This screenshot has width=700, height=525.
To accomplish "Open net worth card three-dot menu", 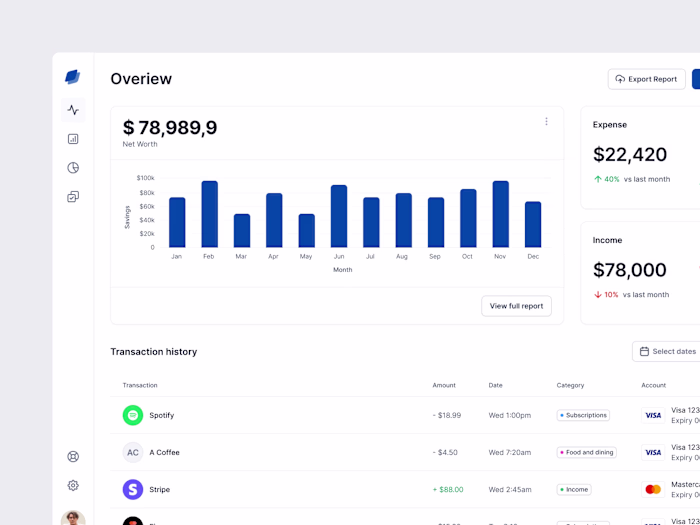I will [546, 121].
